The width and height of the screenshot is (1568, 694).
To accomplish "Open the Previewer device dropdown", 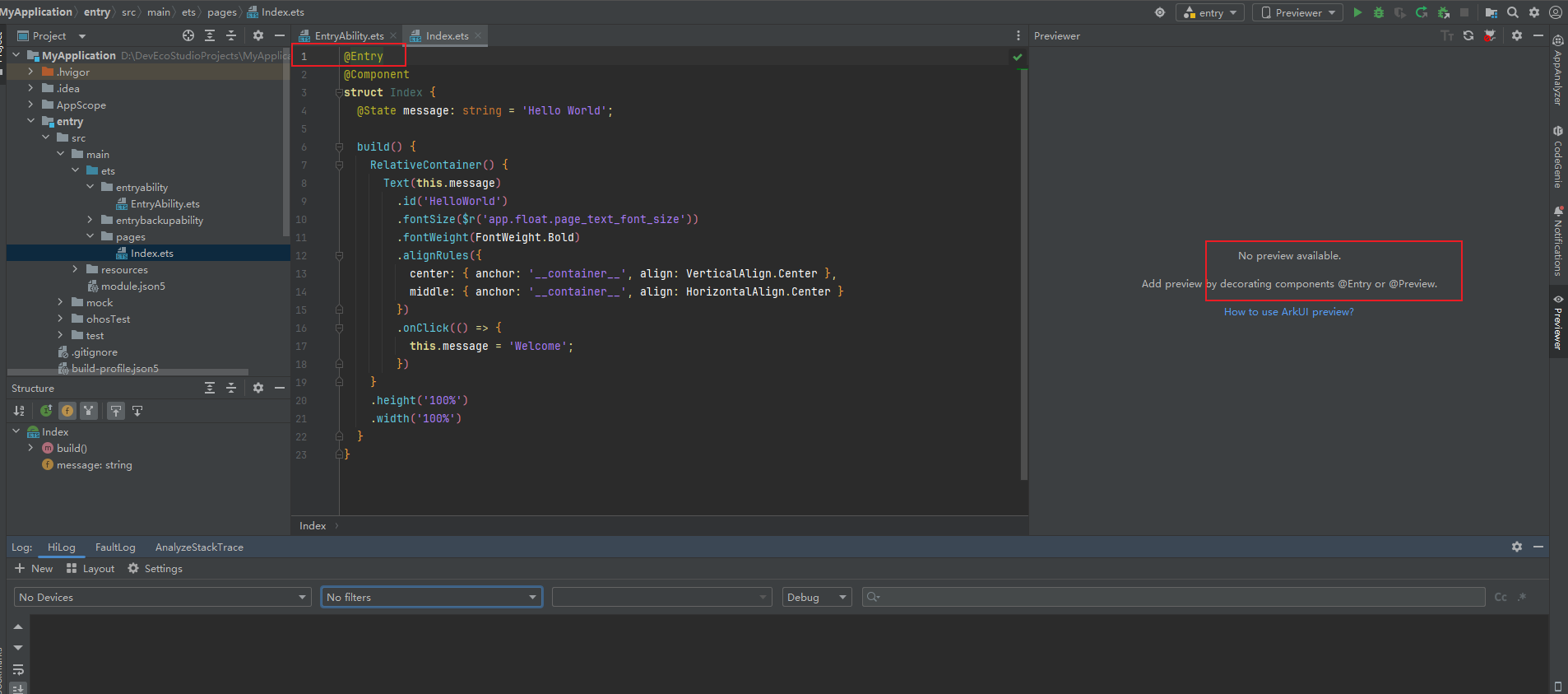I will click(x=1297, y=12).
